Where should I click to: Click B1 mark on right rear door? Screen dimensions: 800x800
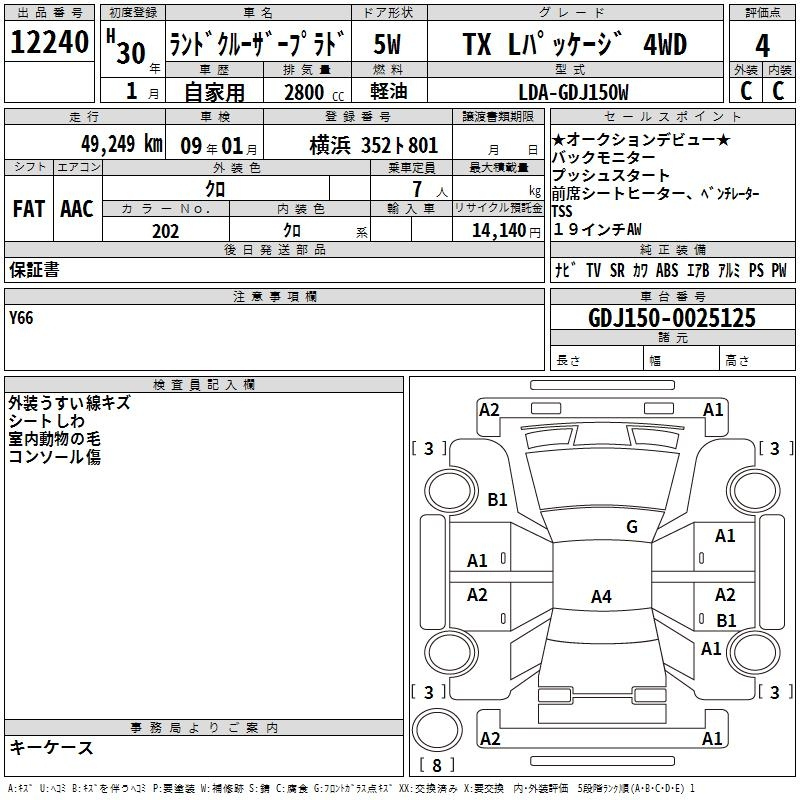(726, 620)
